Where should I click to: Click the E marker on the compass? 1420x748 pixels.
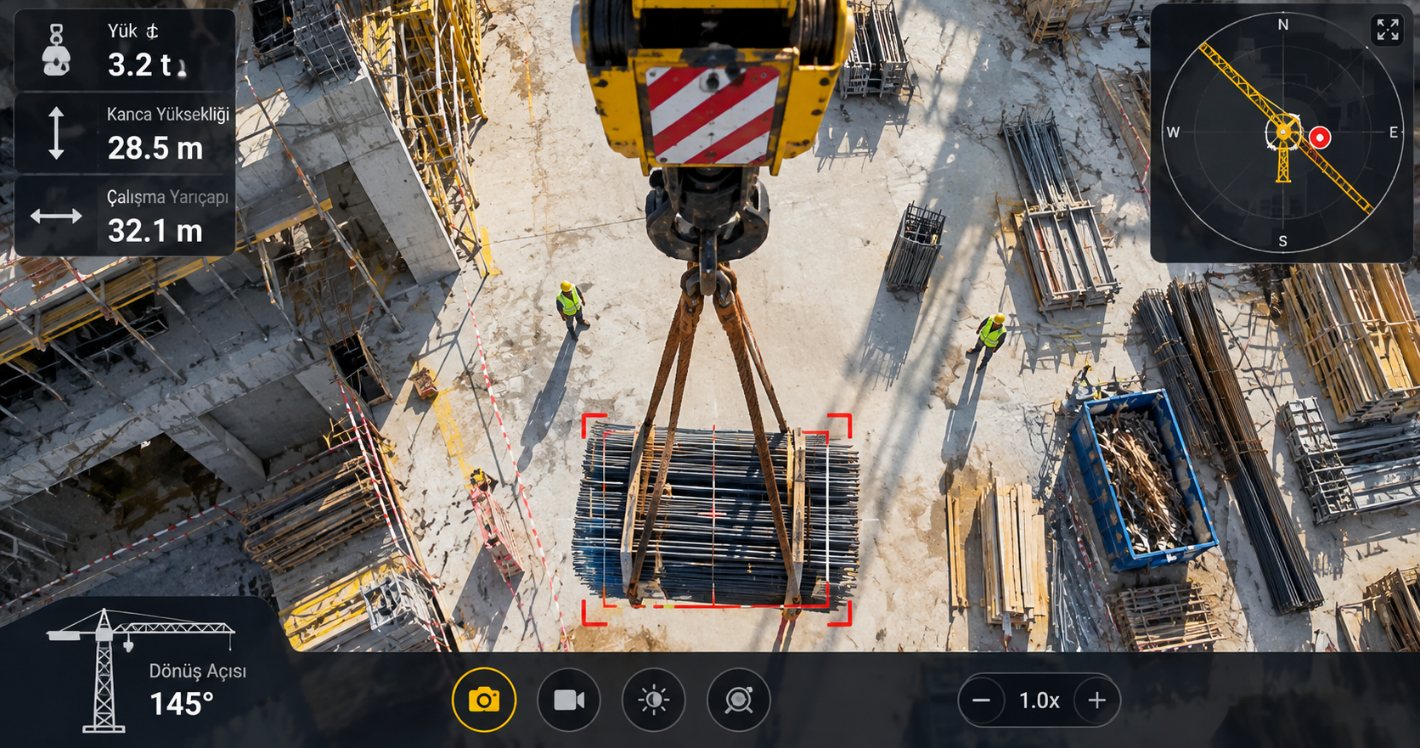(x=1392, y=132)
